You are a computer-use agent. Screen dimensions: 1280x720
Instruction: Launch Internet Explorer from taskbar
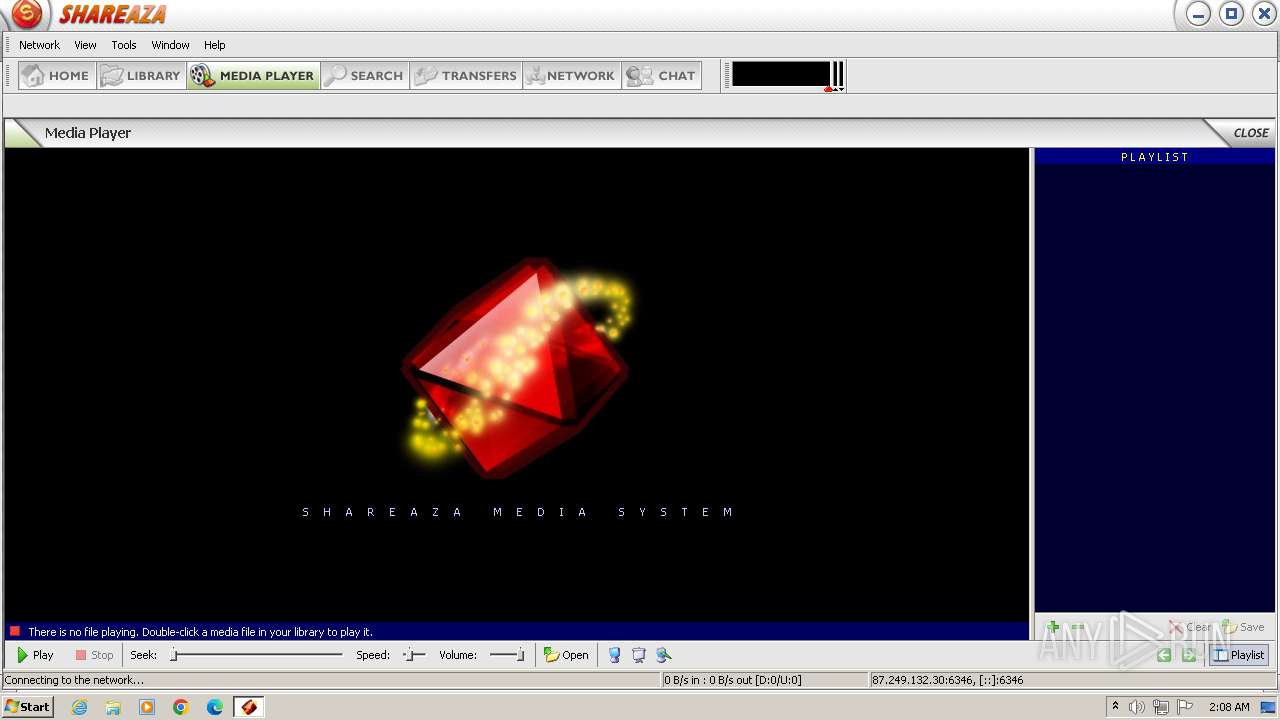(79, 707)
